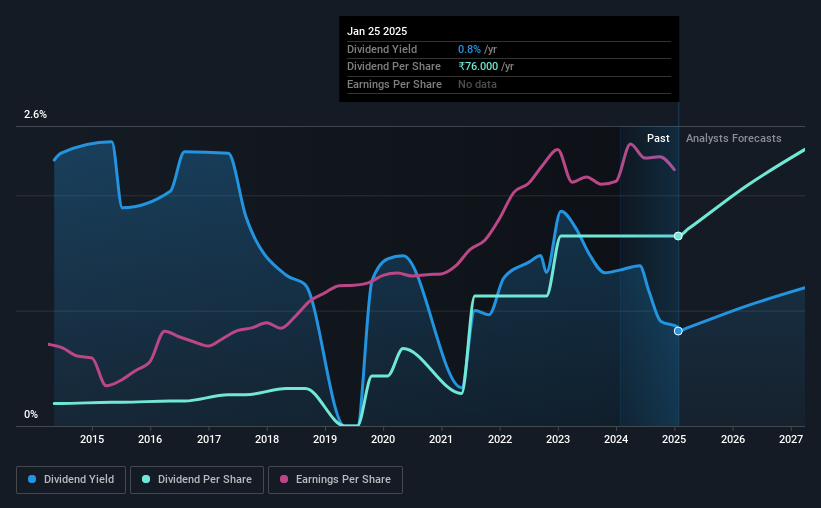
Task: Click the blue Dividend Yield legend dot
Action: coord(32,479)
